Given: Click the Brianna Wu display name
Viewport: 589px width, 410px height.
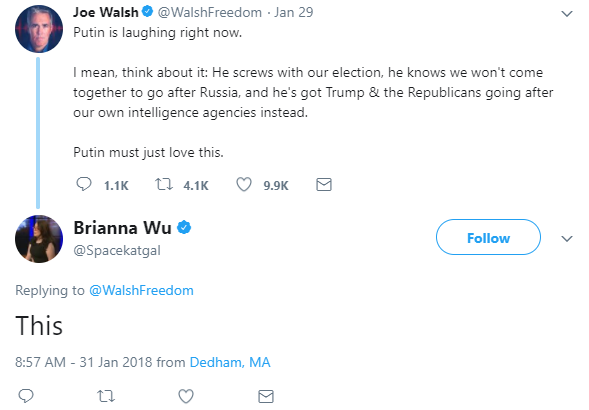Looking at the screenshot, I should point(122,228).
